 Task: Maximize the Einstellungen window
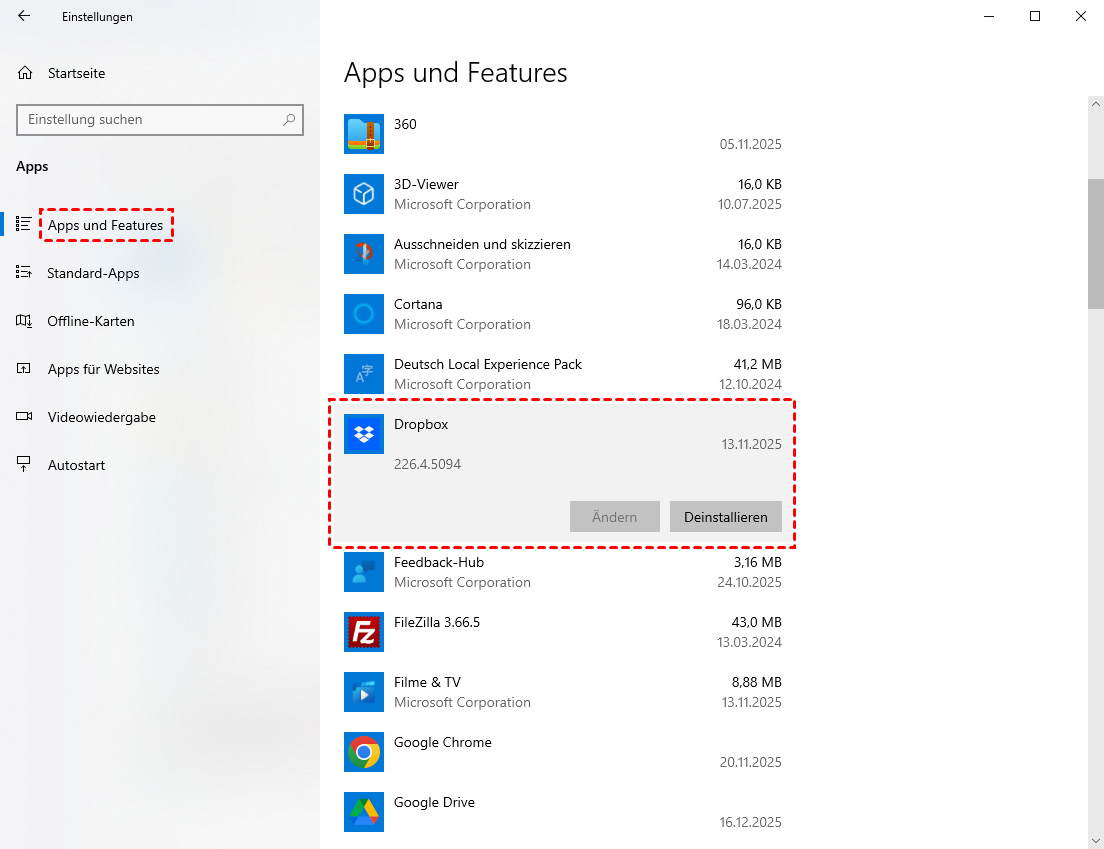pos(1035,16)
